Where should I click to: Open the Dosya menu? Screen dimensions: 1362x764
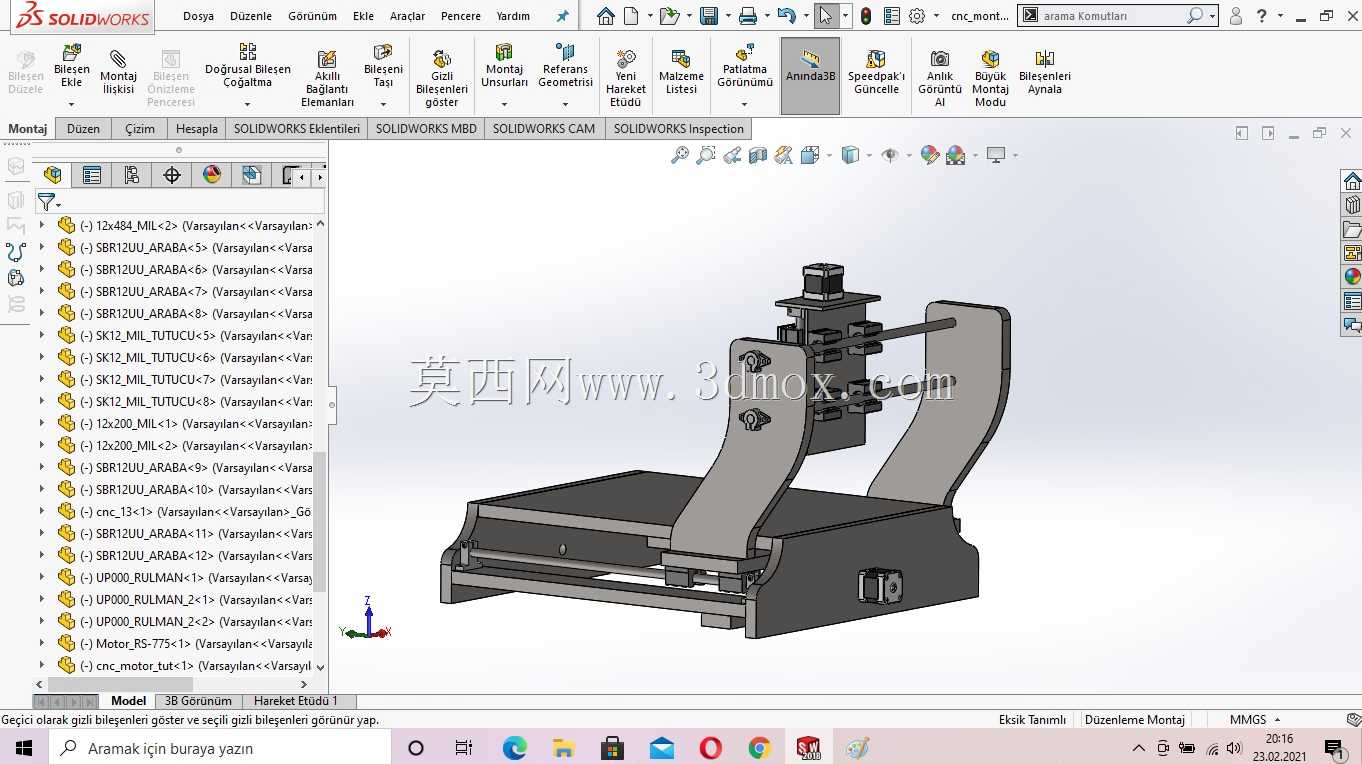(x=198, y=16)
